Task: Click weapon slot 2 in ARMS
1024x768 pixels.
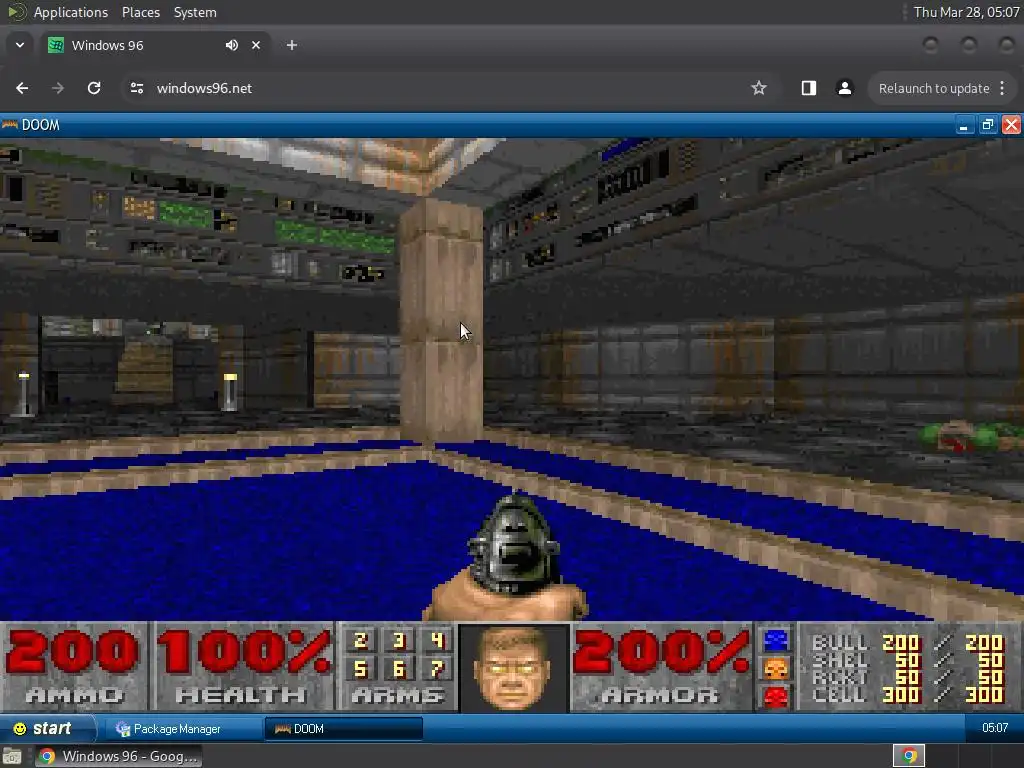Action: (360, 641)
